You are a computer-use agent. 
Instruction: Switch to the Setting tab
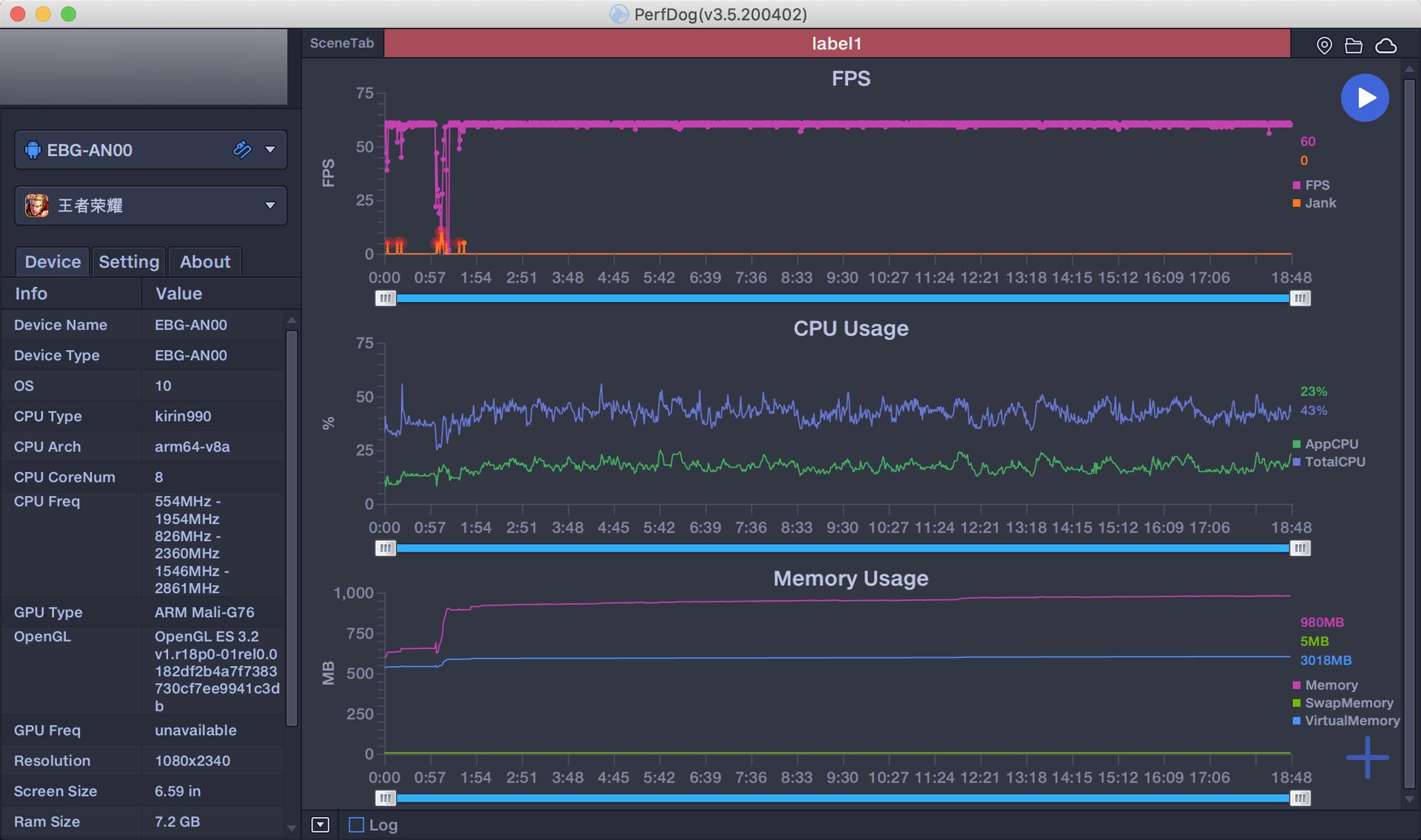[129, 262]
